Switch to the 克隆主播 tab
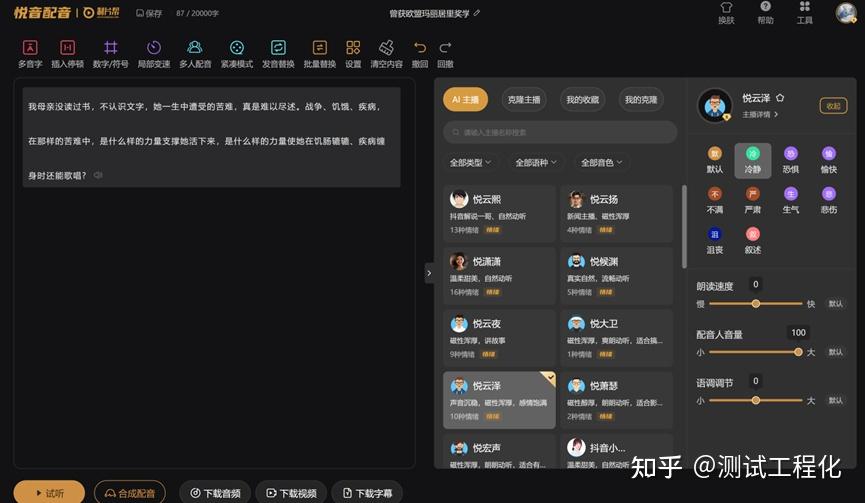 (x=524, y=100)
